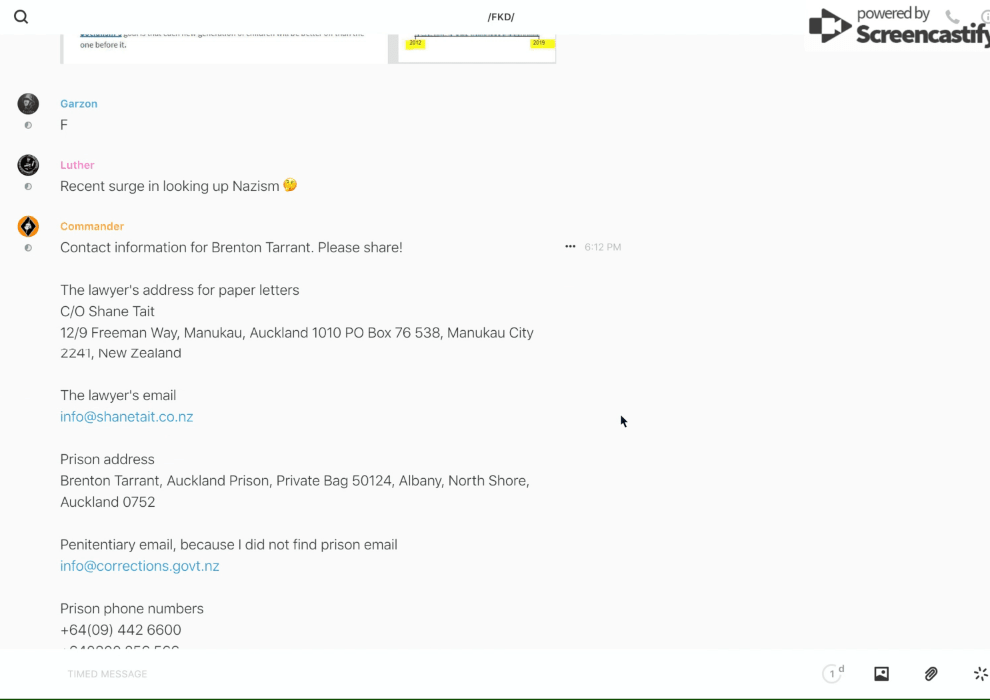Image resolution: width=990 pixels, height=700 pixels.
Task: Click the Luther sender name
Action: [77, 165]
